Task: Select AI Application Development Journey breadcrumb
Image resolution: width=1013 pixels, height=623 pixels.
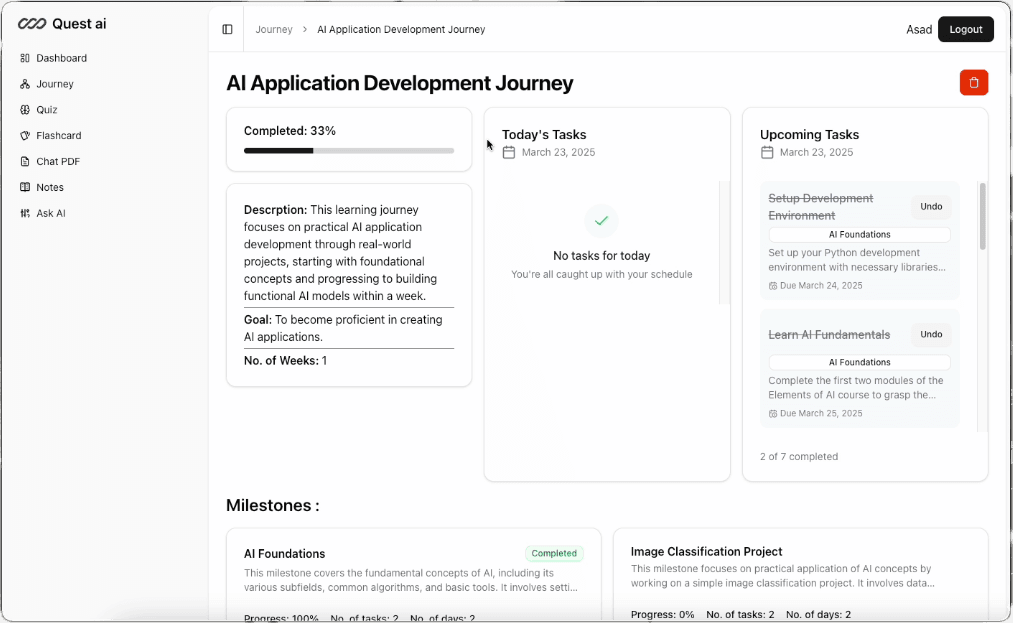Action: (400, 29)
